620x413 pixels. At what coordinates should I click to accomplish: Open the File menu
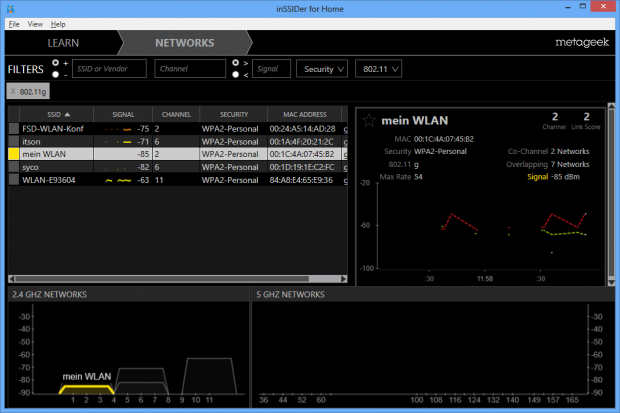[x=14, y=23]
